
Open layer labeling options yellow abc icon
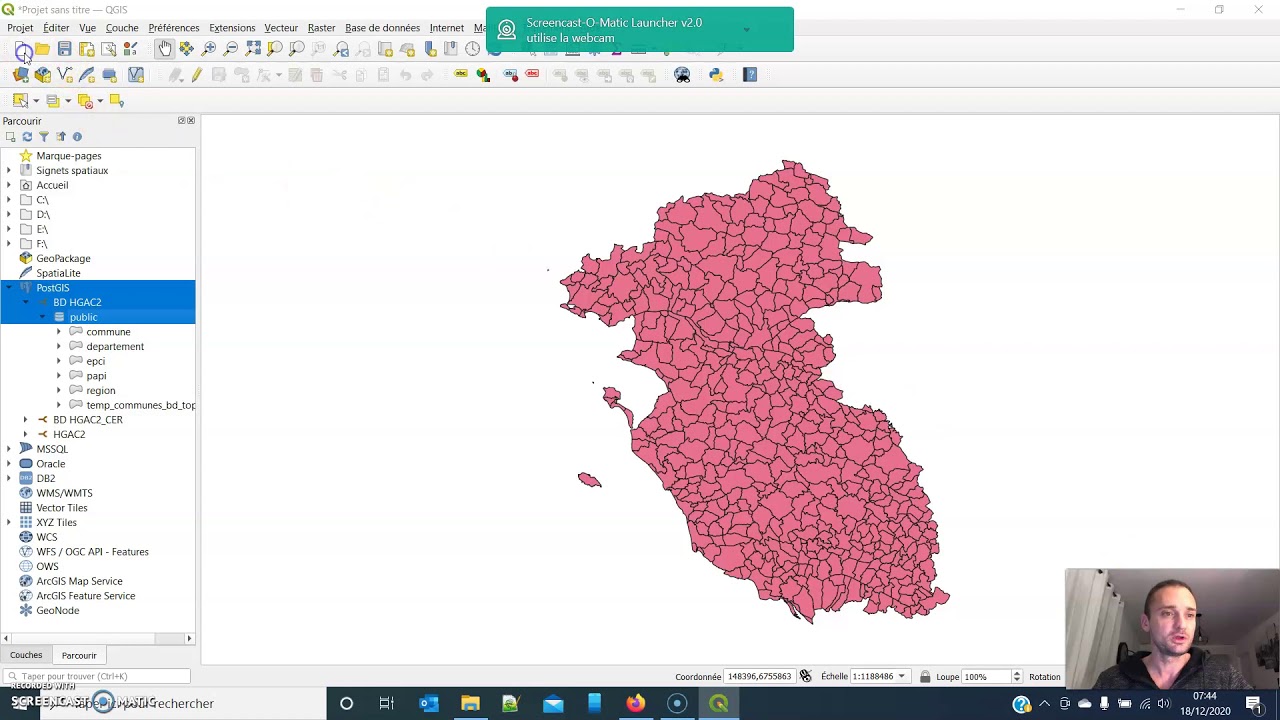[461, 74]
